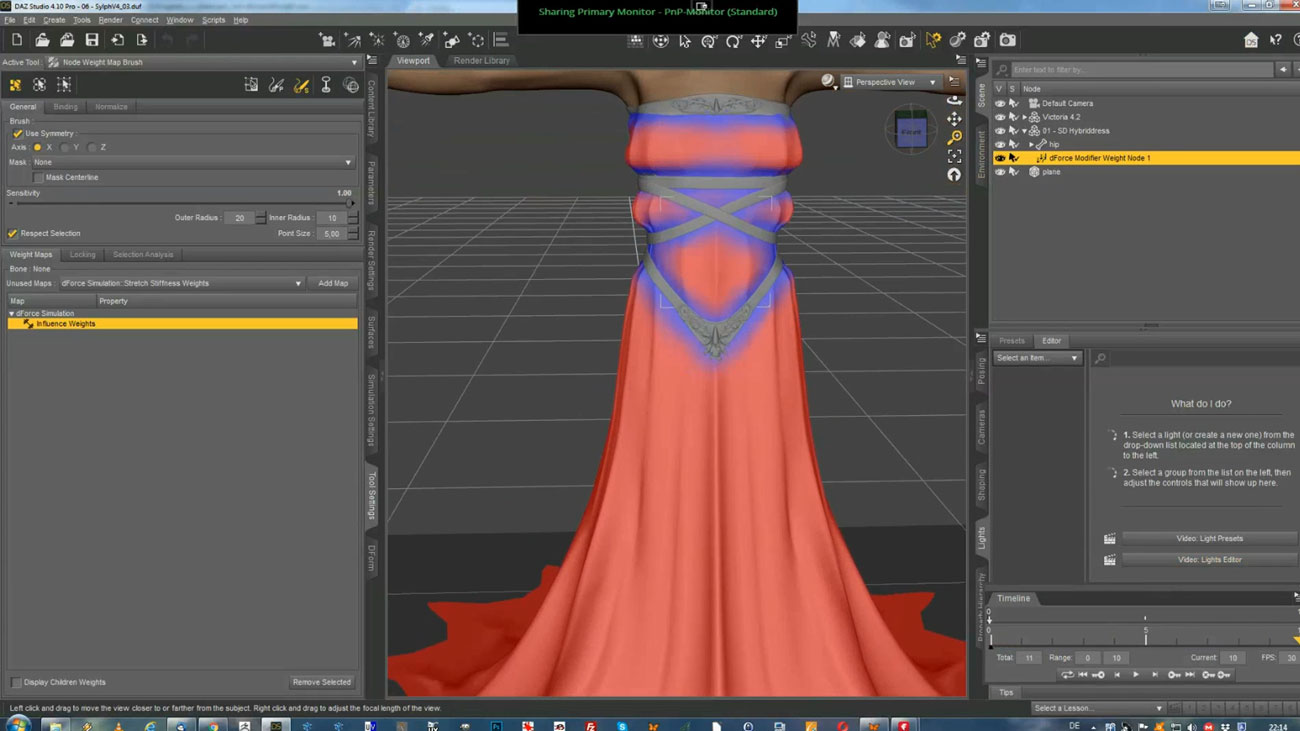Open the Mask dropdown set to None
Viewport: 1300px width, 731px height.
click(193, 162)
